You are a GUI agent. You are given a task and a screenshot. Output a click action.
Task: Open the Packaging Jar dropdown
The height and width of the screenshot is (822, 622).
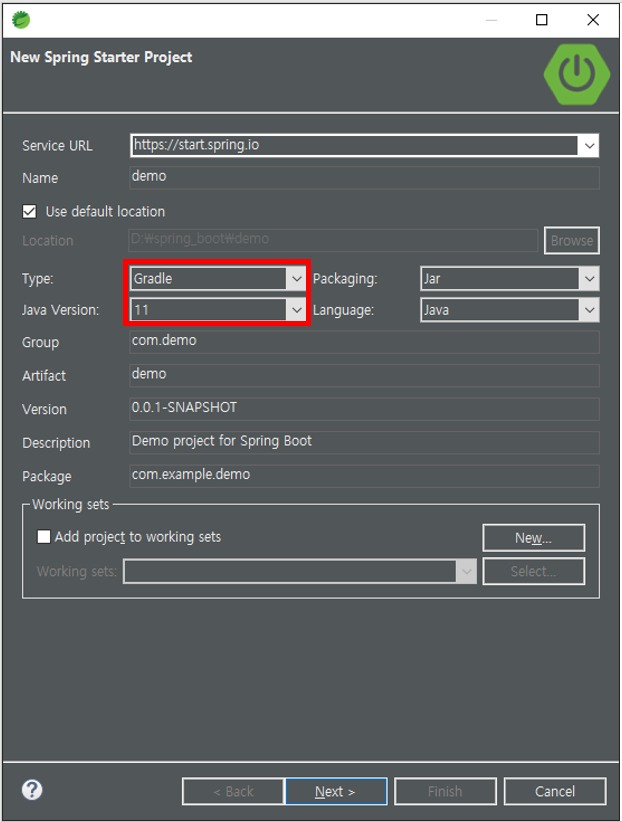point(510,278)
